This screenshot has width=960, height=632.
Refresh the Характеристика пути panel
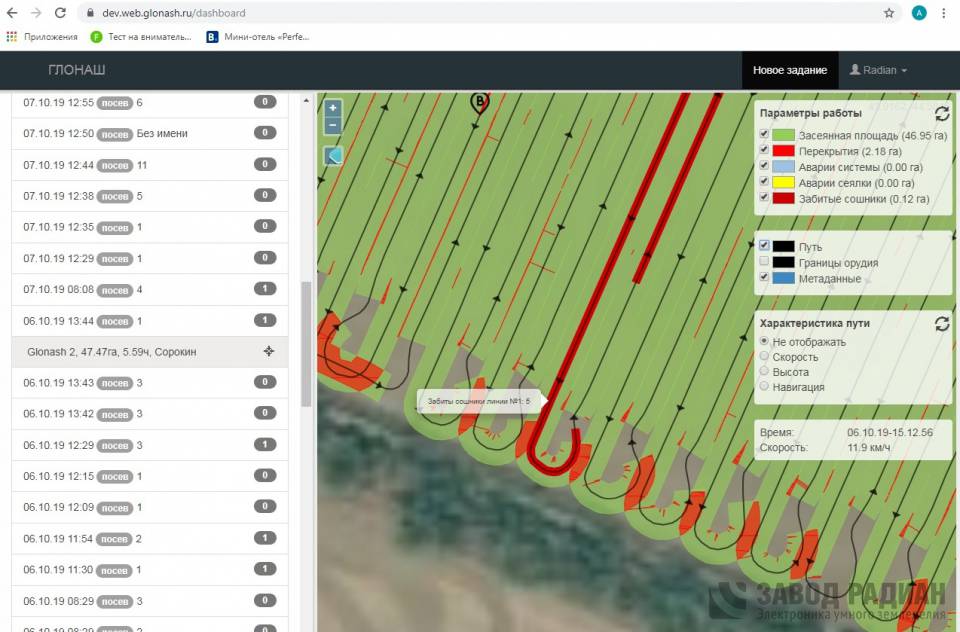[x=942, y=323]
